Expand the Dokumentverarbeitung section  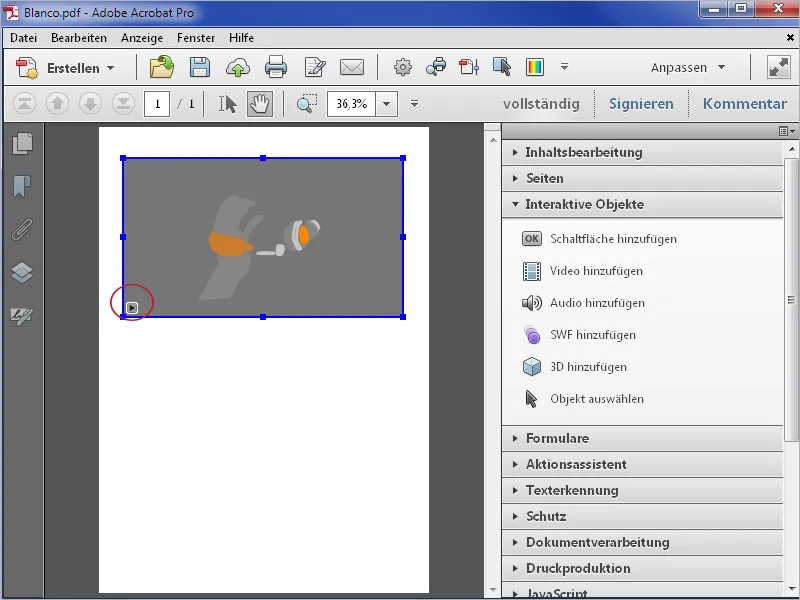coord(642,542)
